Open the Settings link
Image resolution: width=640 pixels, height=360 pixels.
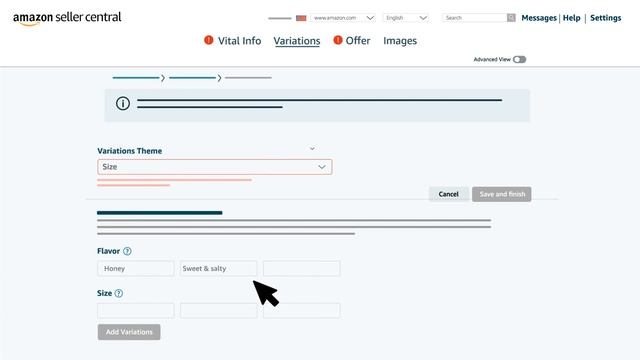pyautogui.click(x=606, y=18)
